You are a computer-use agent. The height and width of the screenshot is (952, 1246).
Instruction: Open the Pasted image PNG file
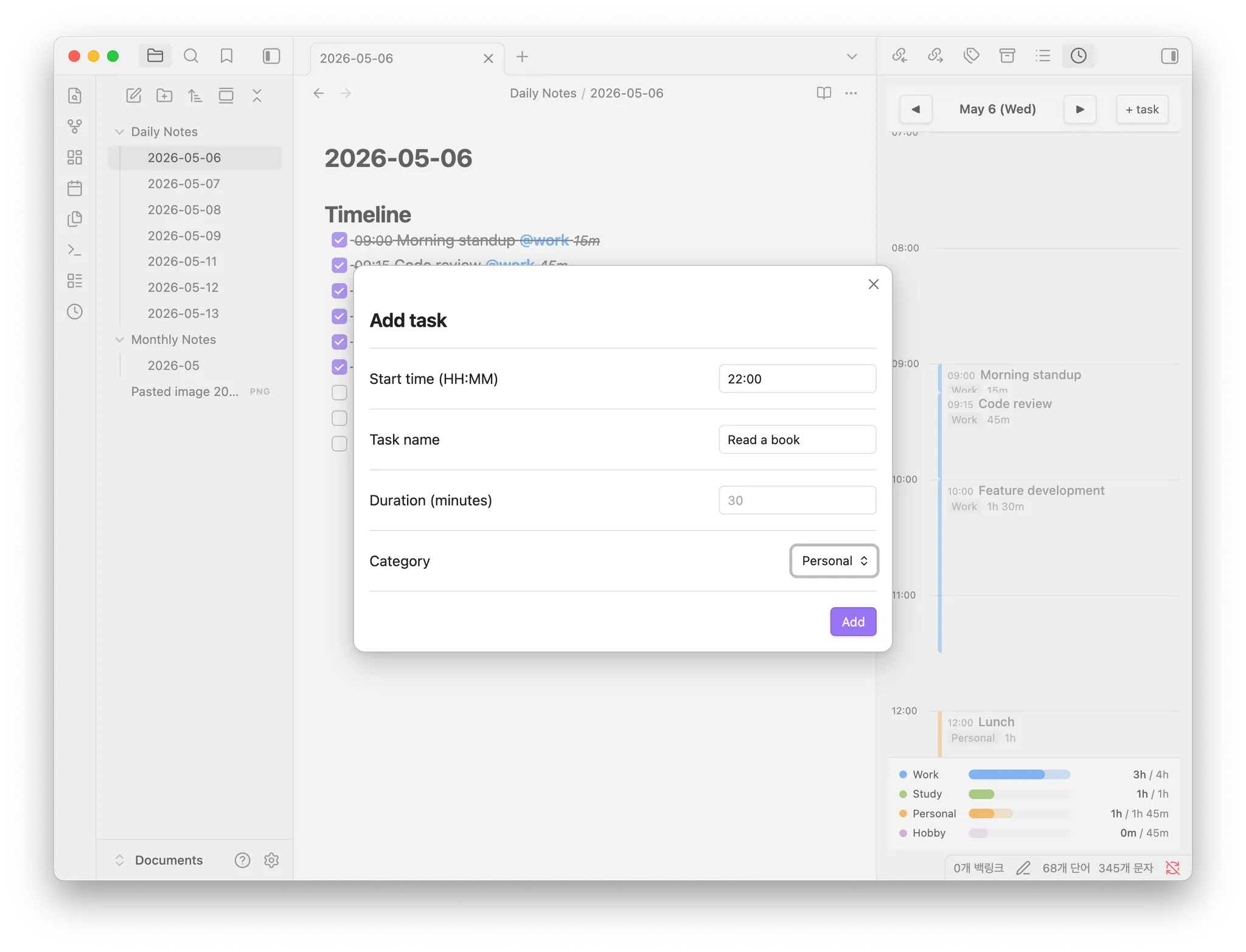(195, 392)
